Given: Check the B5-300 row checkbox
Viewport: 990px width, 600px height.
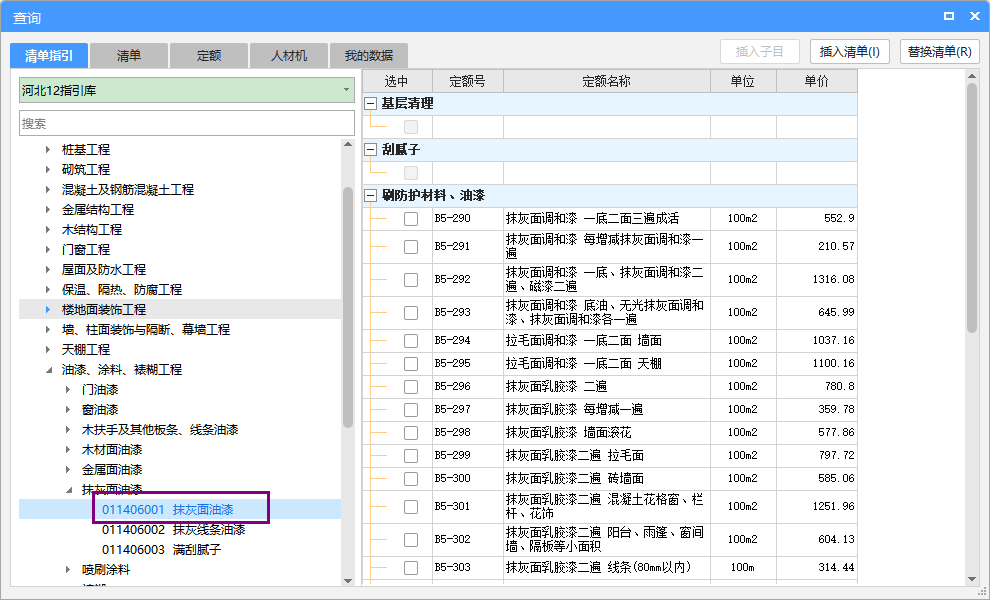Looking at the screenshot, I should click(411, 479).
